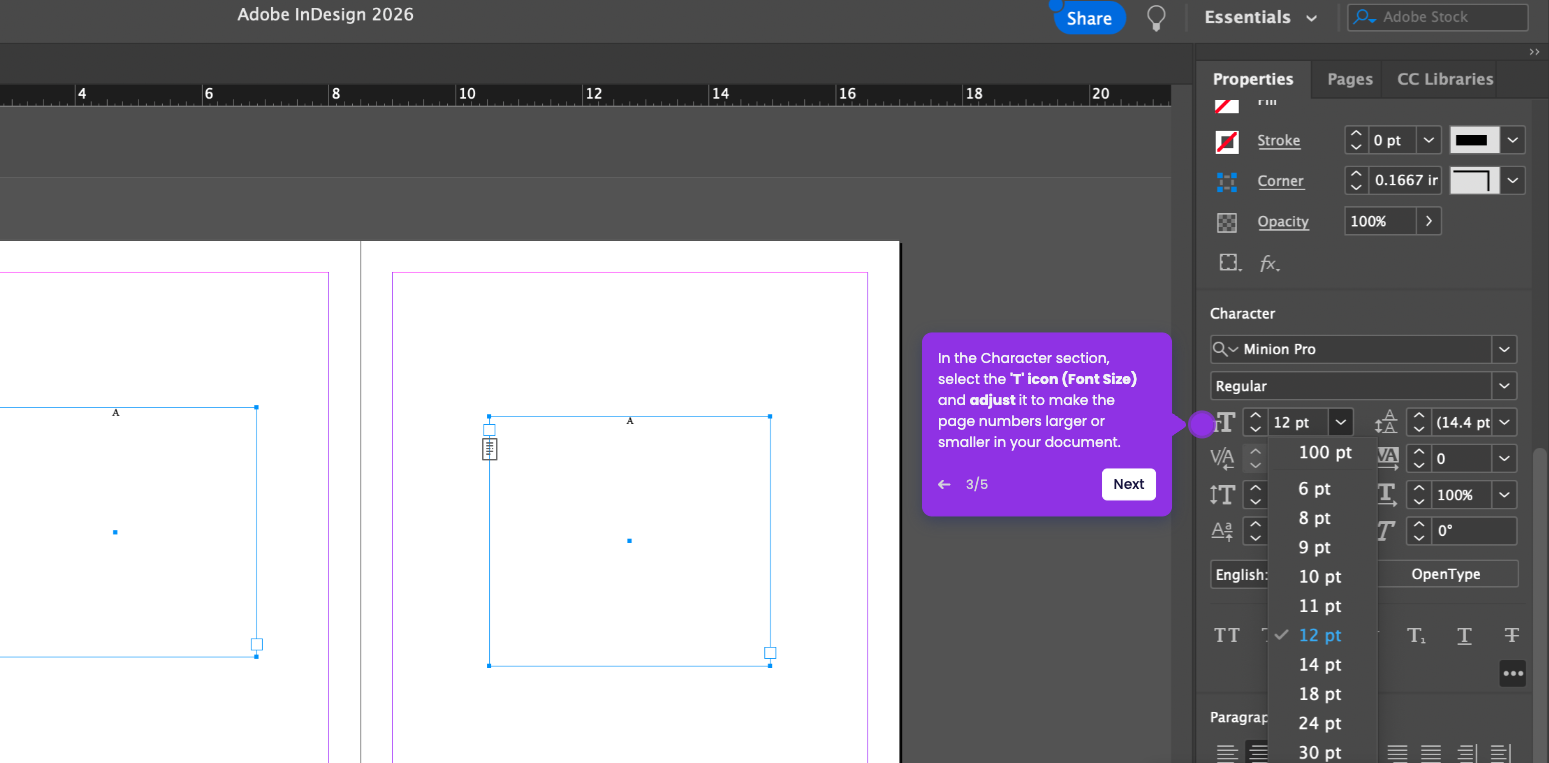
Task: Click the font size stepper arrows
Action: click(1256, 422)
